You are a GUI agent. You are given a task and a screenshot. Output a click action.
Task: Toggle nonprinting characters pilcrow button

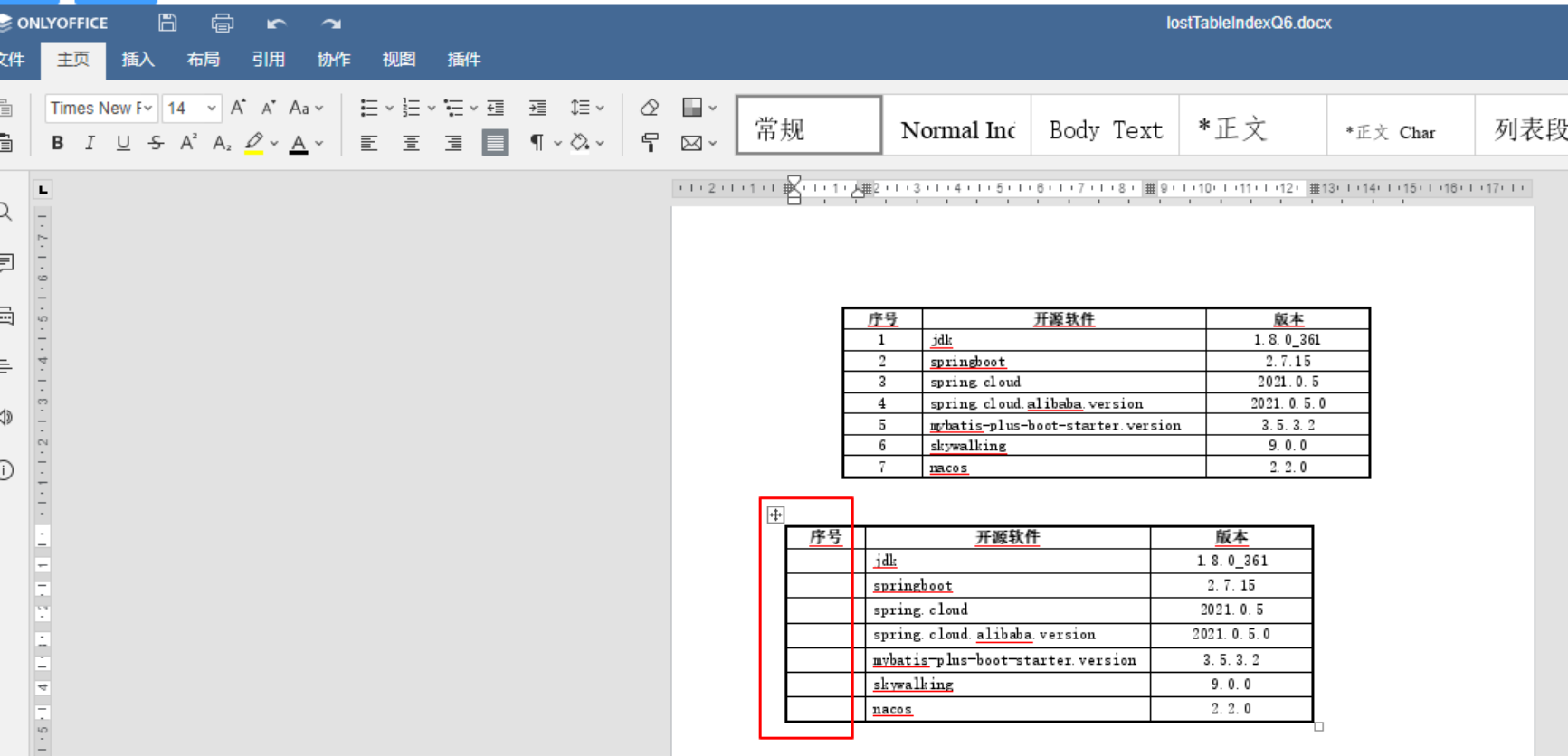click(537, 143)
